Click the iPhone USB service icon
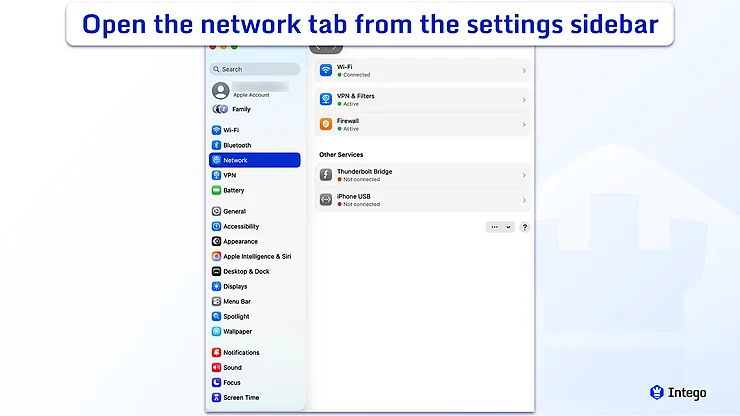The width and height of the screenshot is (740, 416). 326,200
